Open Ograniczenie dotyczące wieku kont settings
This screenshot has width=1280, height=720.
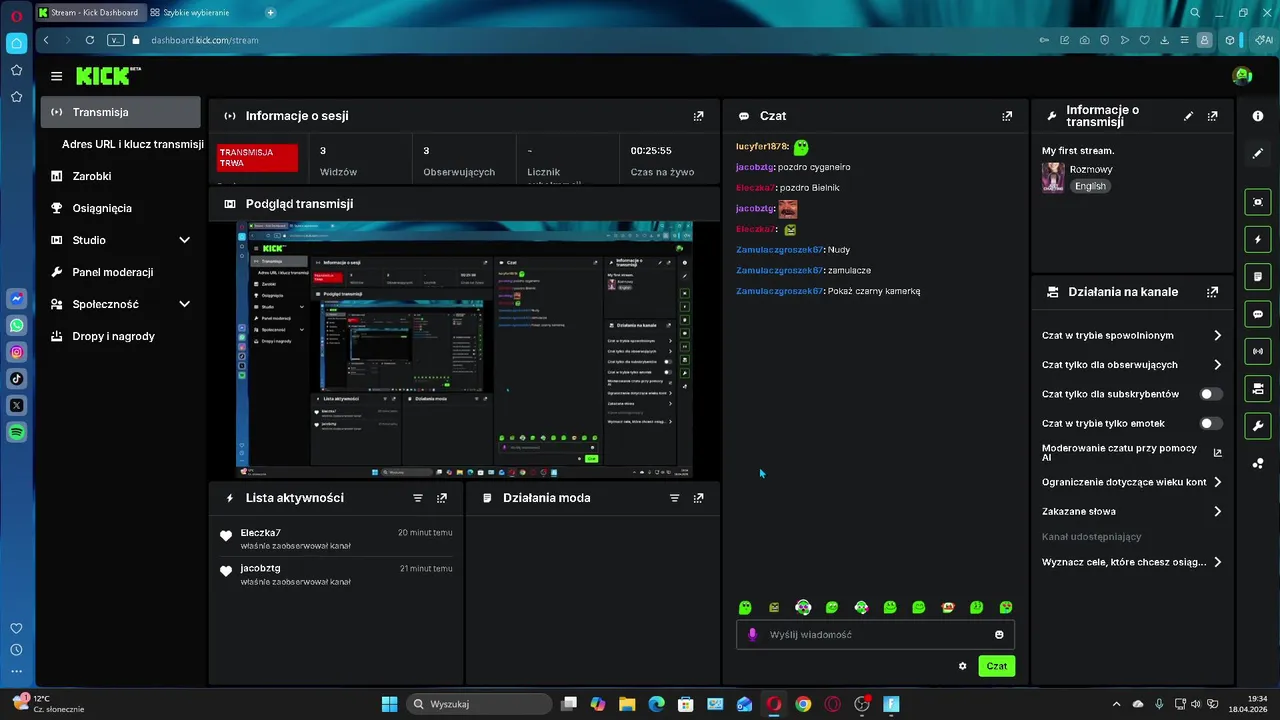pyautogui.click(x=1132, y=482)
